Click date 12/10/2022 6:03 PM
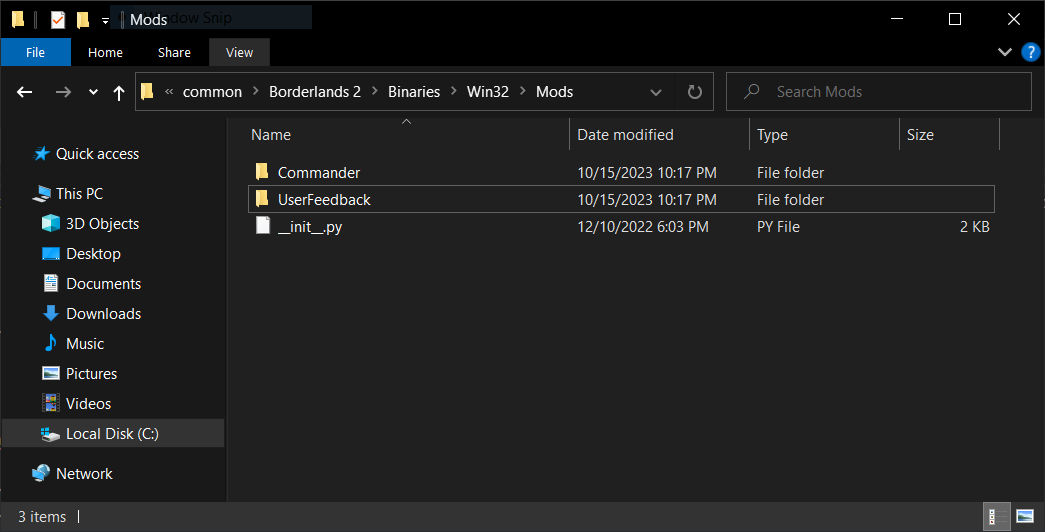 pyautogui.click(x=642, y=227)
